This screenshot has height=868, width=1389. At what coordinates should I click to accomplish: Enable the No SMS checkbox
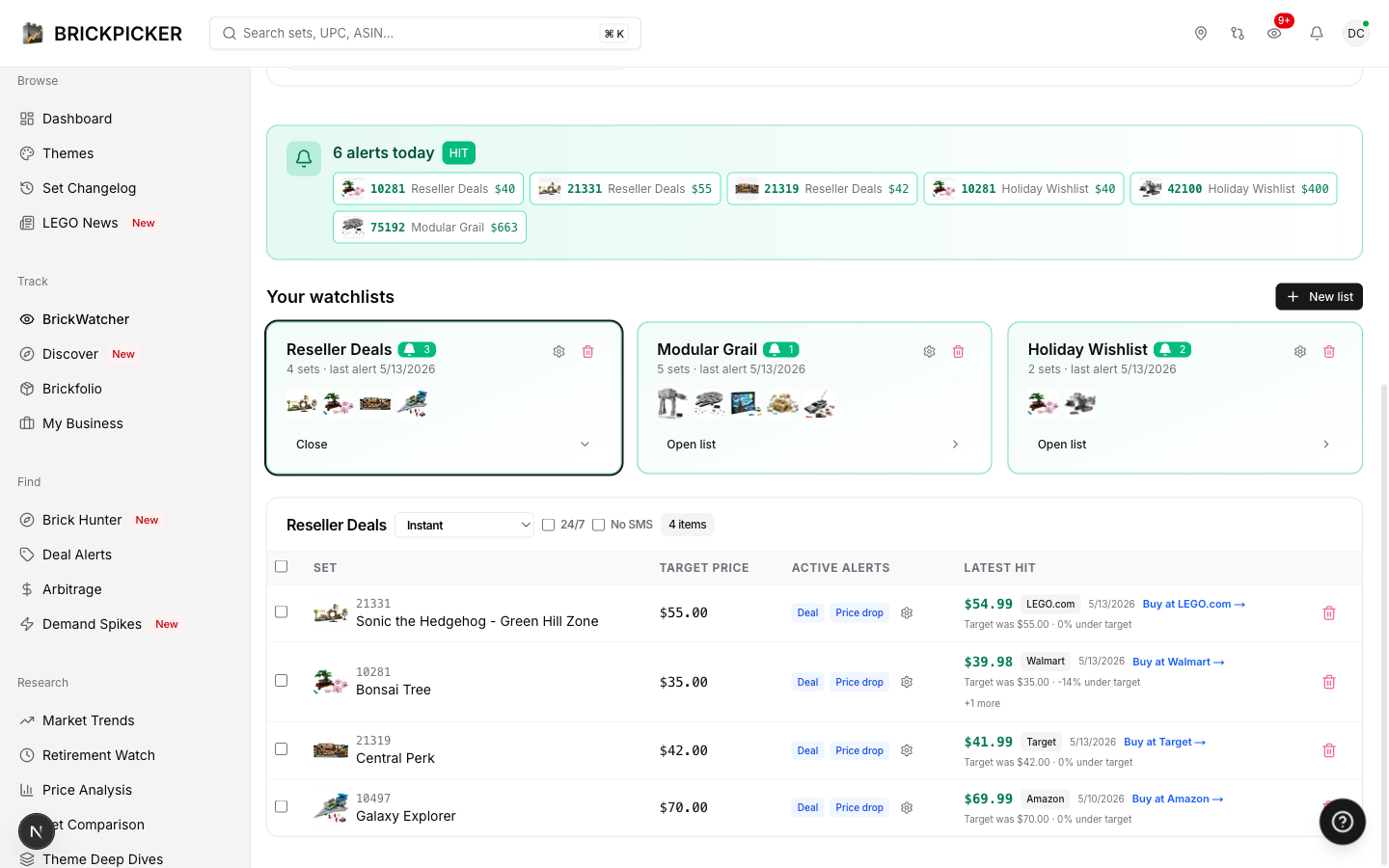598,525
